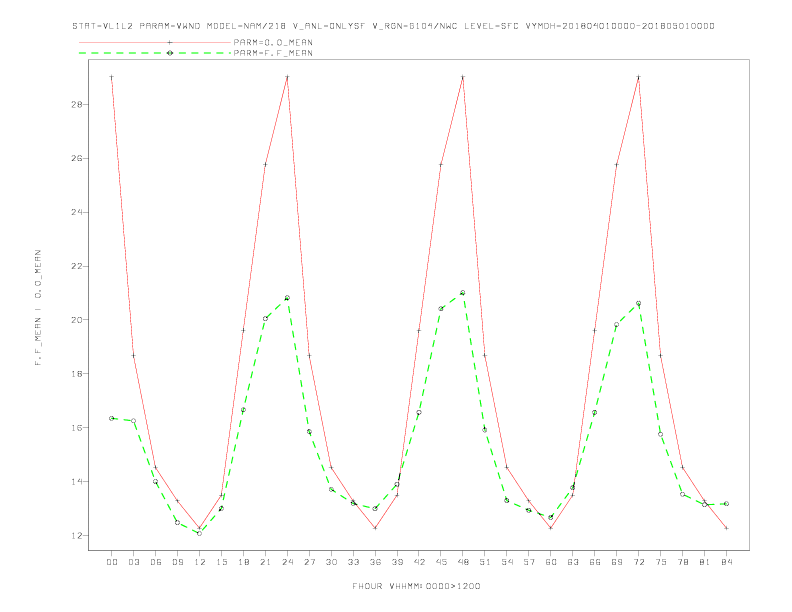
Task: Click red O.O_MEAN peak point at hour 24
Action: pos(287,77)
